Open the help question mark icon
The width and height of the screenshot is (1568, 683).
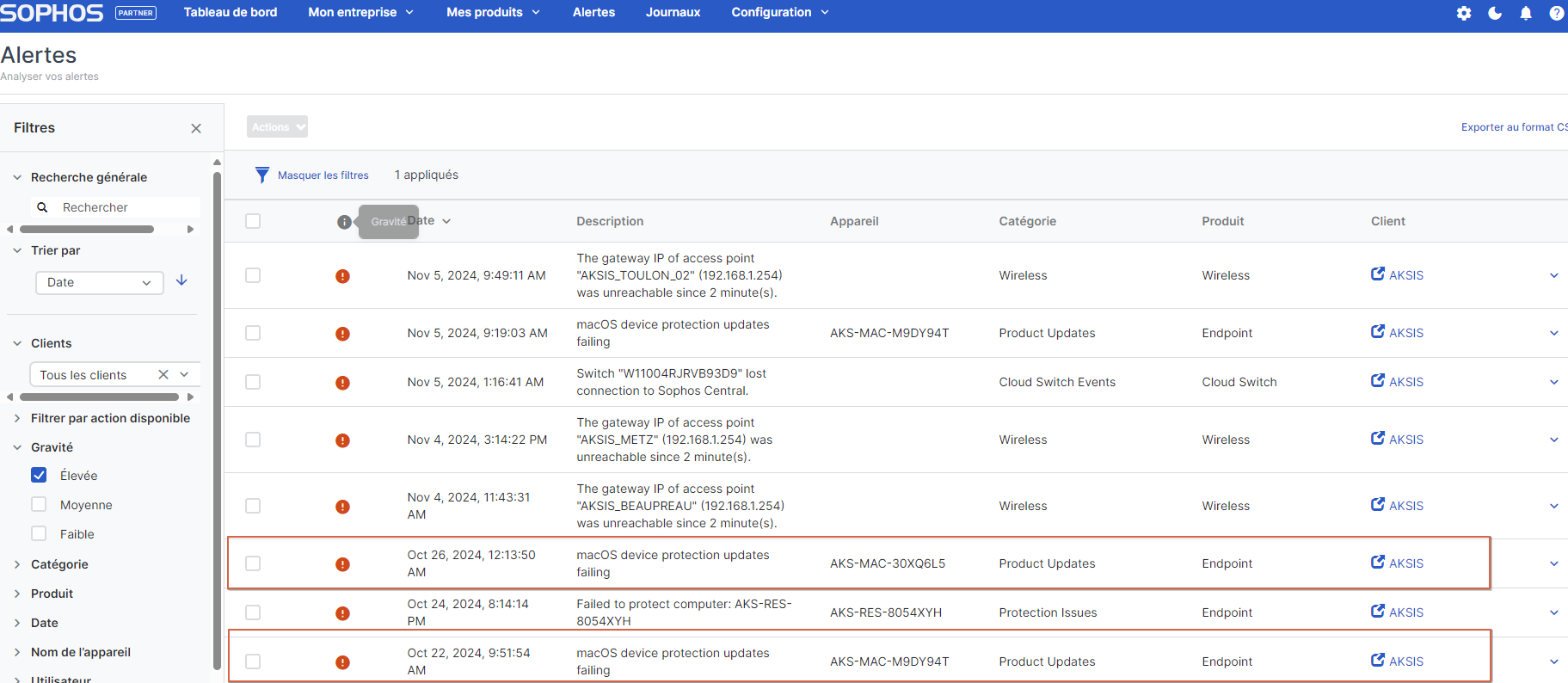1557,13
